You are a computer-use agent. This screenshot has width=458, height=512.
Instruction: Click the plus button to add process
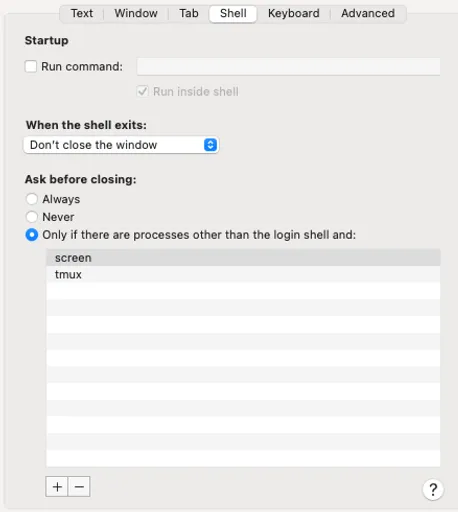click(x=57, y=487)
